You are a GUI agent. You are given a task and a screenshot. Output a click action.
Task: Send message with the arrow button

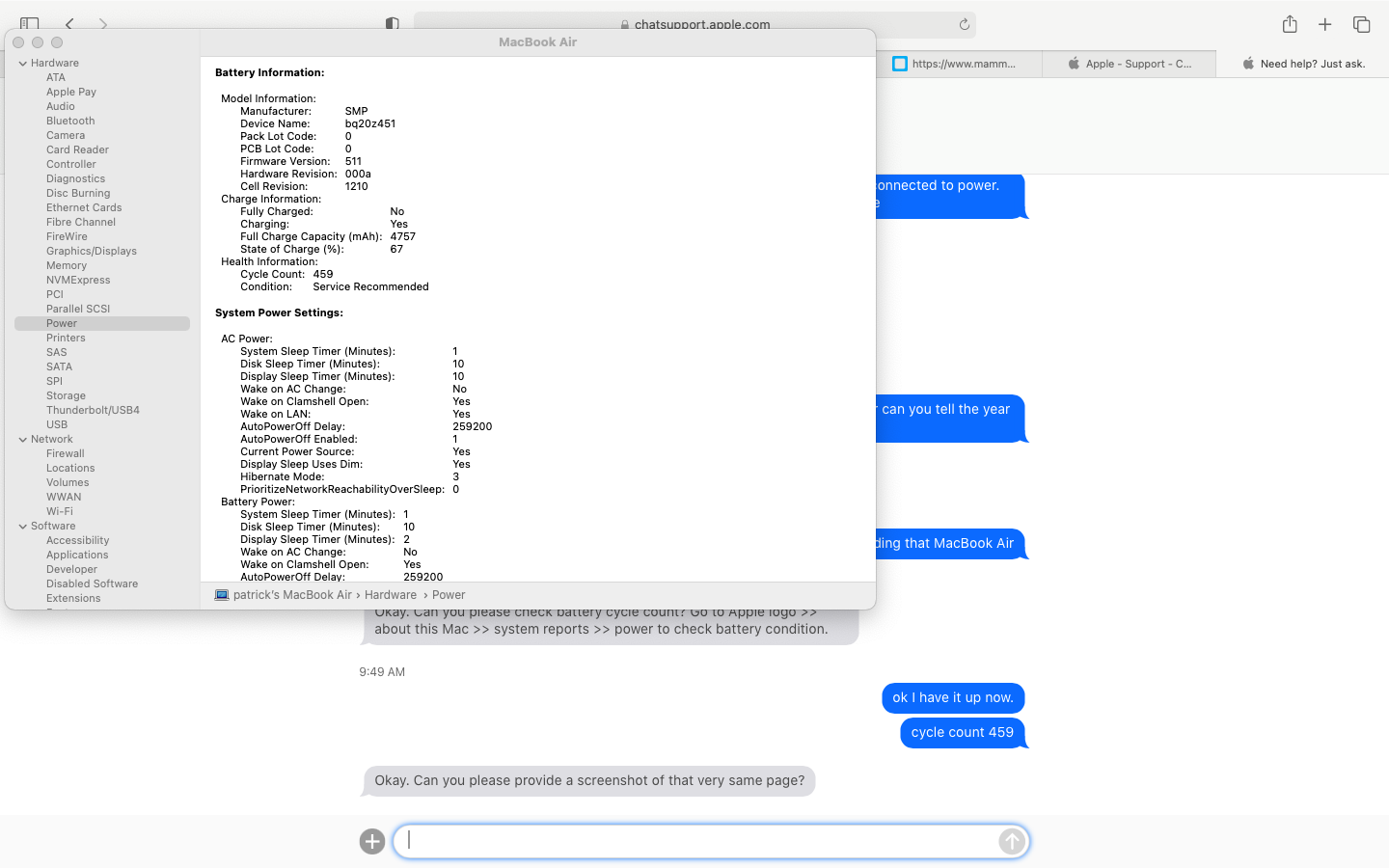point(1011,841)
